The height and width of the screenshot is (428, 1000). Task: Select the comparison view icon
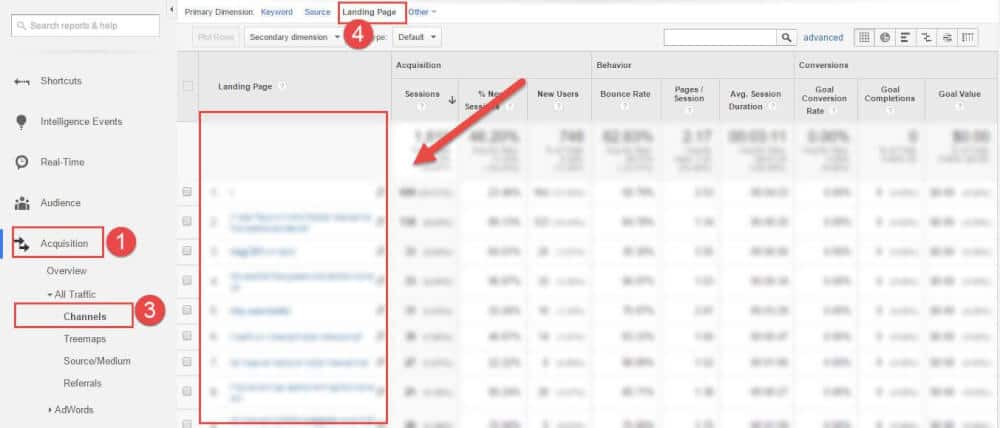(x=926, y=37)
